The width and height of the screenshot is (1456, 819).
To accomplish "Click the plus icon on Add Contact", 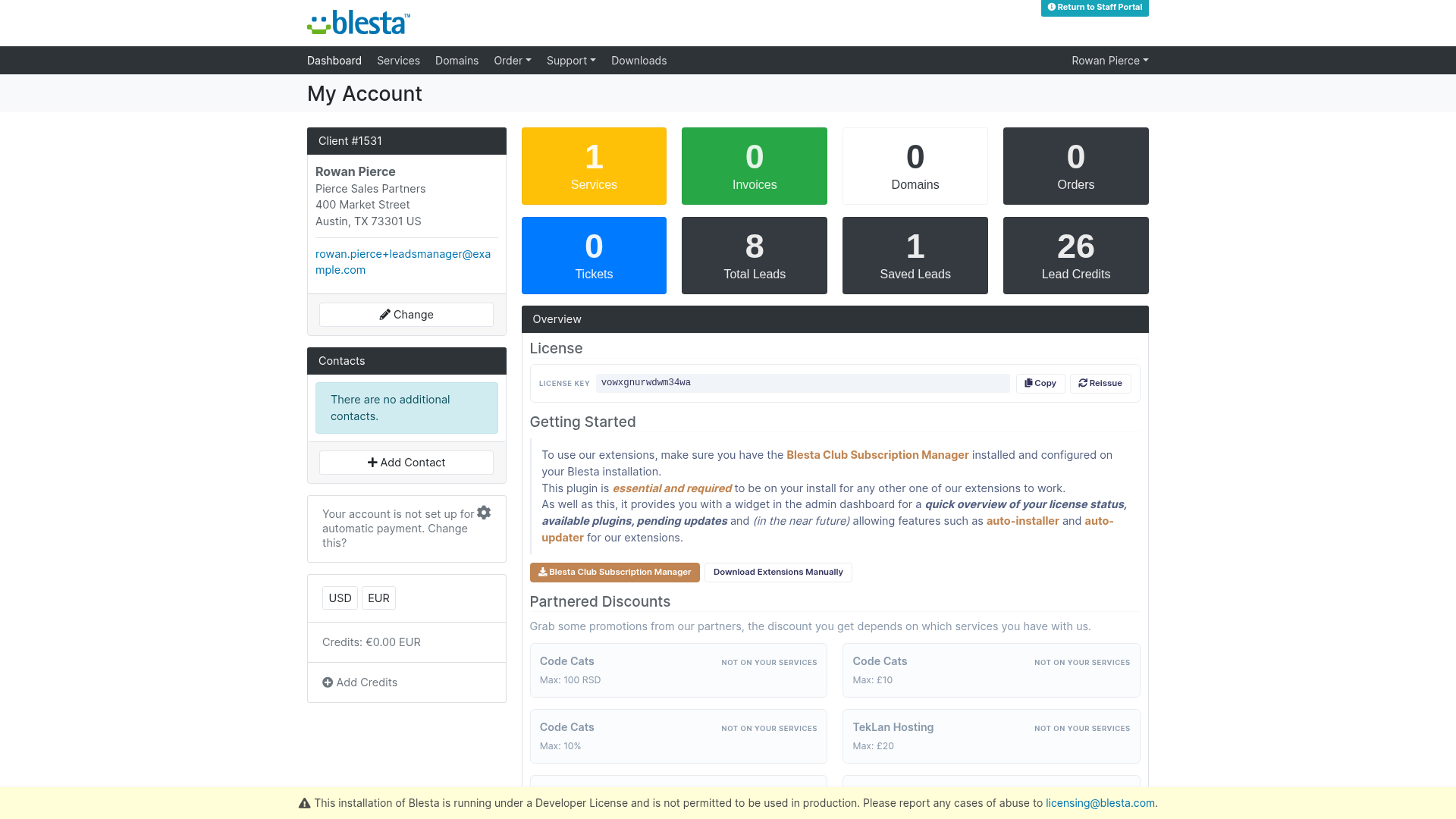I will [372, 463].
